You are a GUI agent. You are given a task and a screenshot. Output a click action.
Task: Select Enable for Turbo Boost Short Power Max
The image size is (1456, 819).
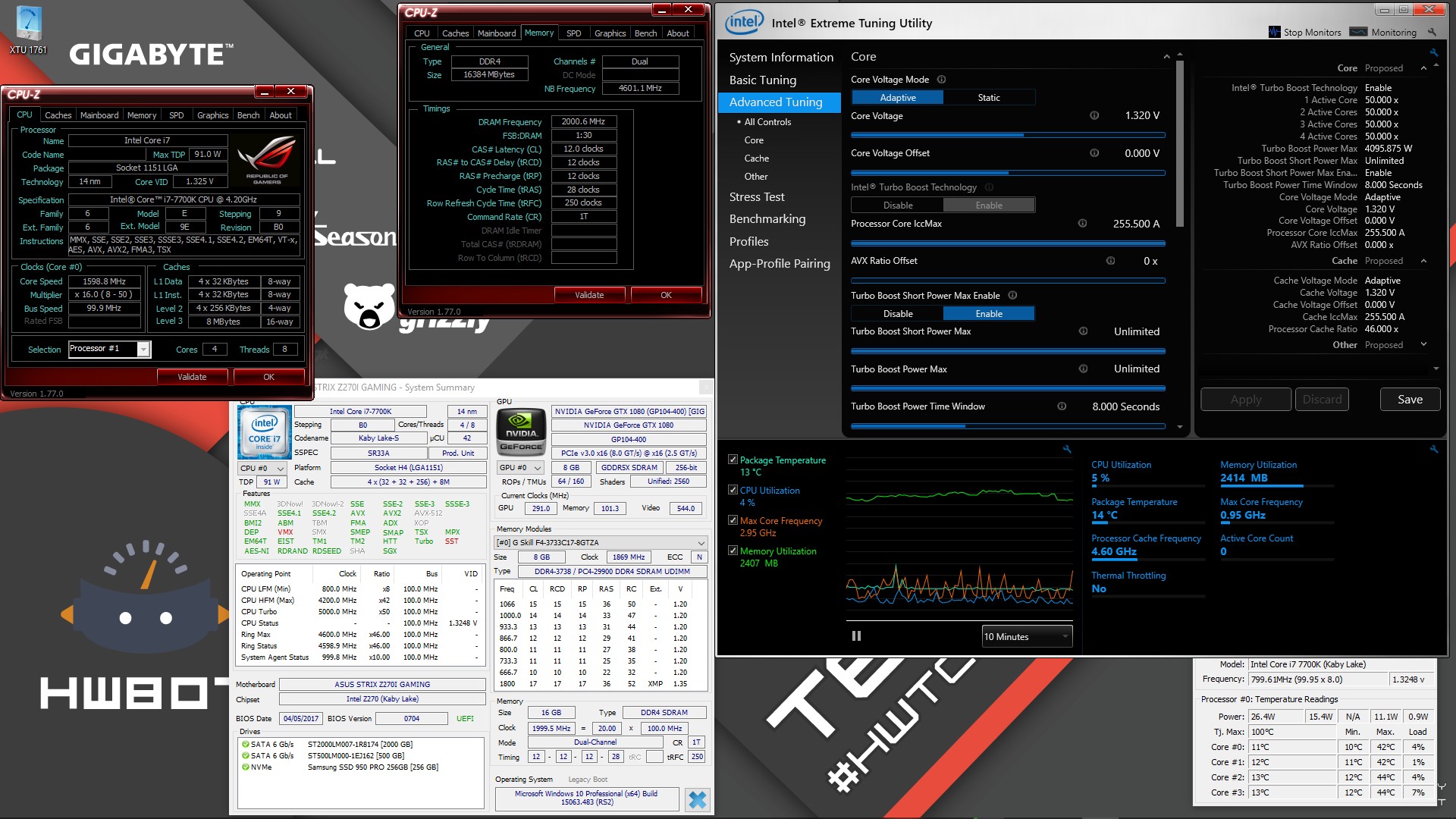989,314
